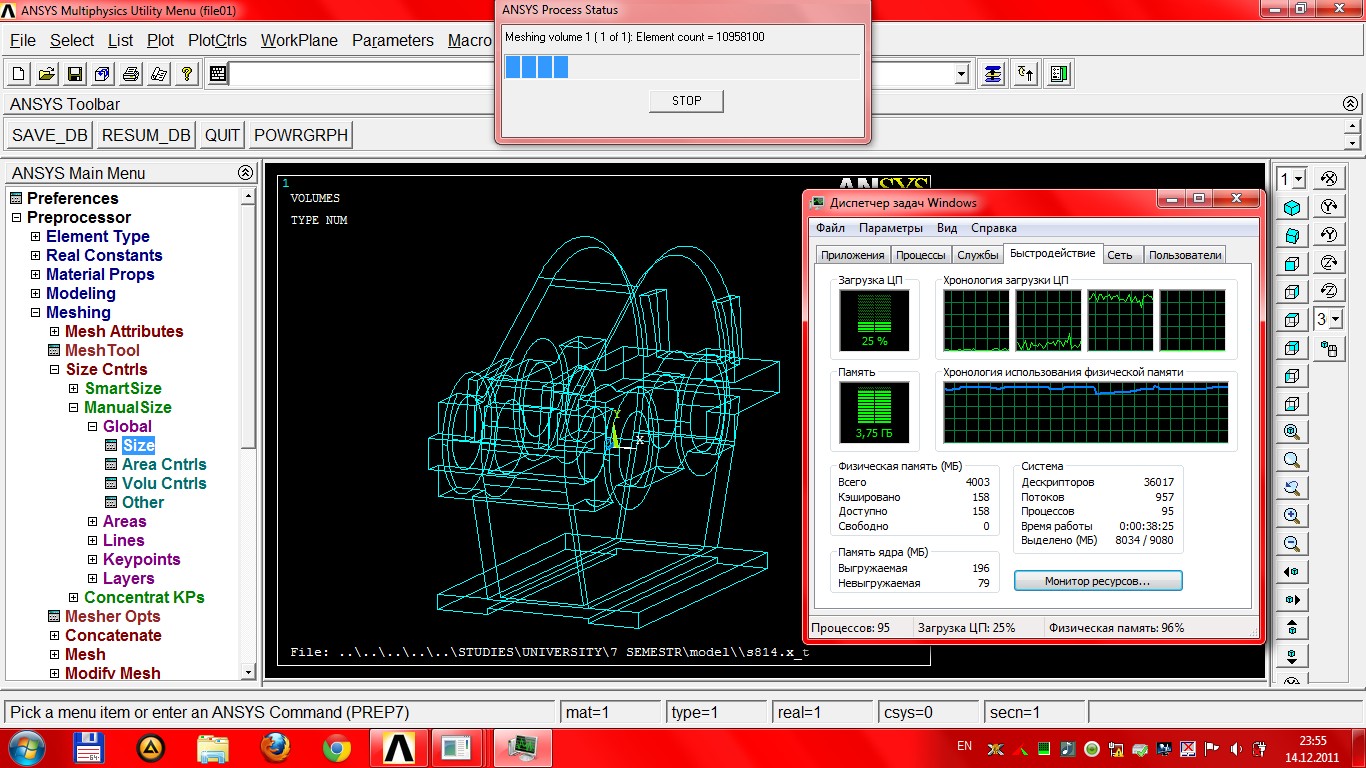Click the RESUM_DB toolbar button
Screen dimensions: 1366x768
coord(146,135)
